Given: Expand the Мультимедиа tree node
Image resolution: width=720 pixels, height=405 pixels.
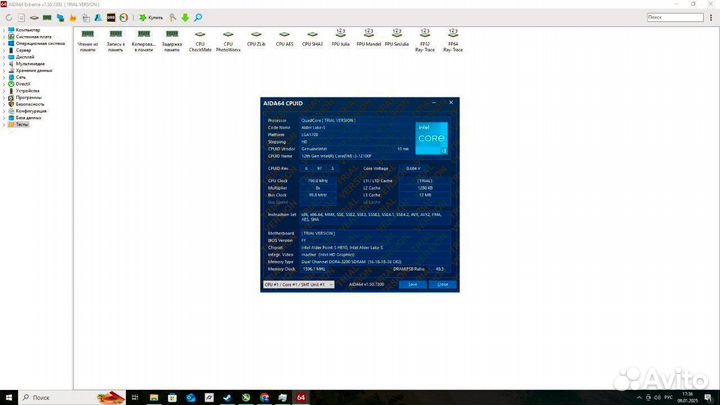Looking at the screenshot, I should point(4,64).
